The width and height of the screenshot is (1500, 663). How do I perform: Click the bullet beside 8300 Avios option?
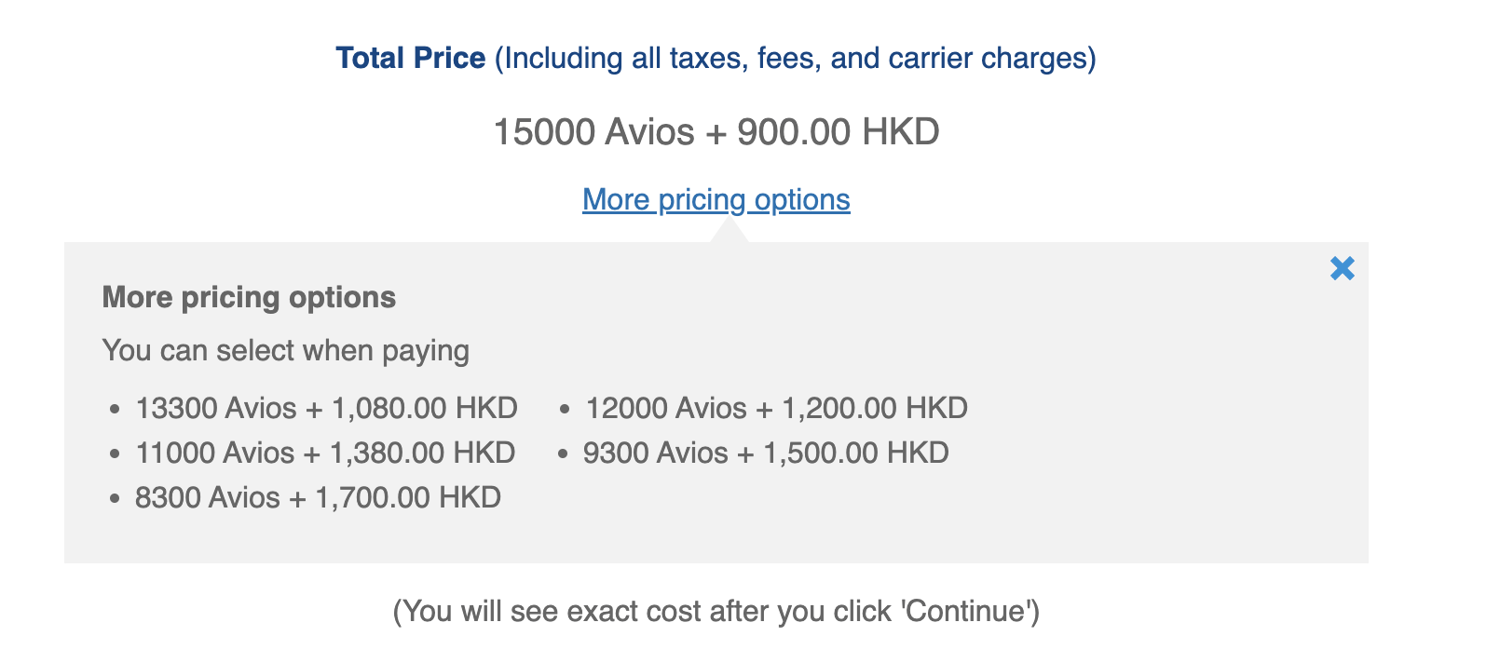[x=115, y=497]
